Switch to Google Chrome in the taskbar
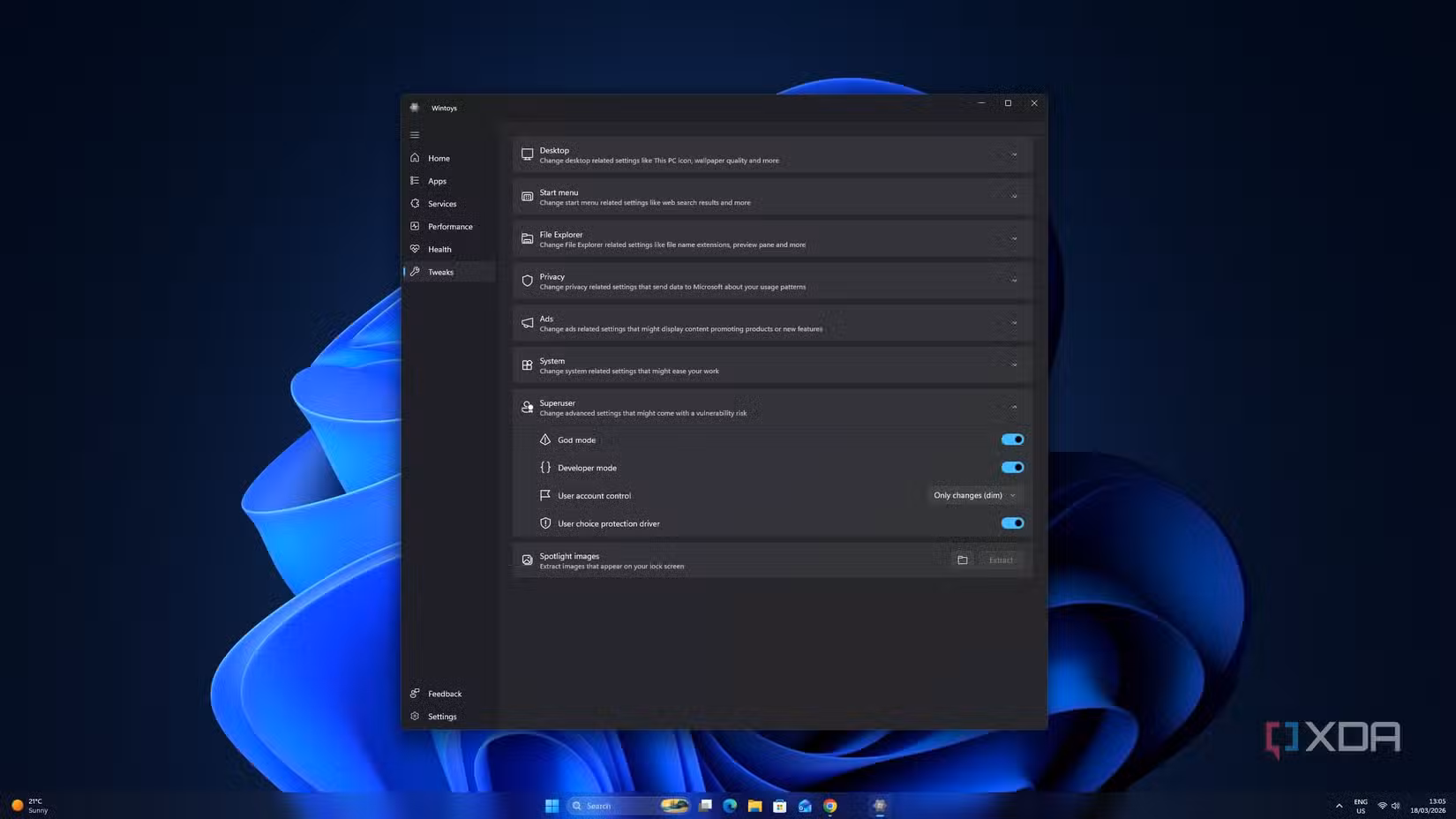Screen dimensions: 1456x819 coord(829,806)
